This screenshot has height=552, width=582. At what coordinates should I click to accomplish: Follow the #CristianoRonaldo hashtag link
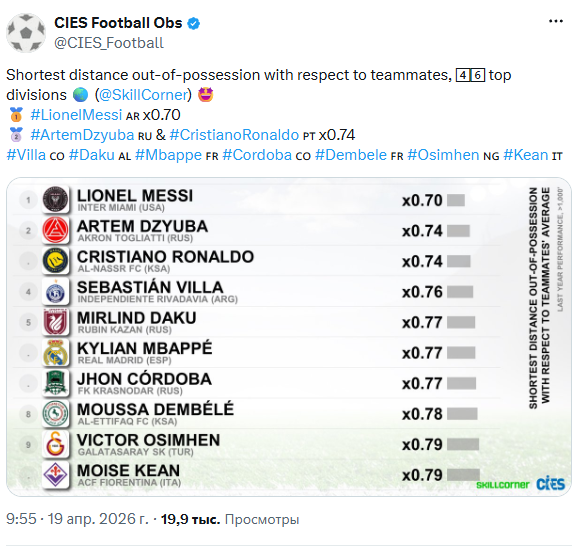click(234, 135)
